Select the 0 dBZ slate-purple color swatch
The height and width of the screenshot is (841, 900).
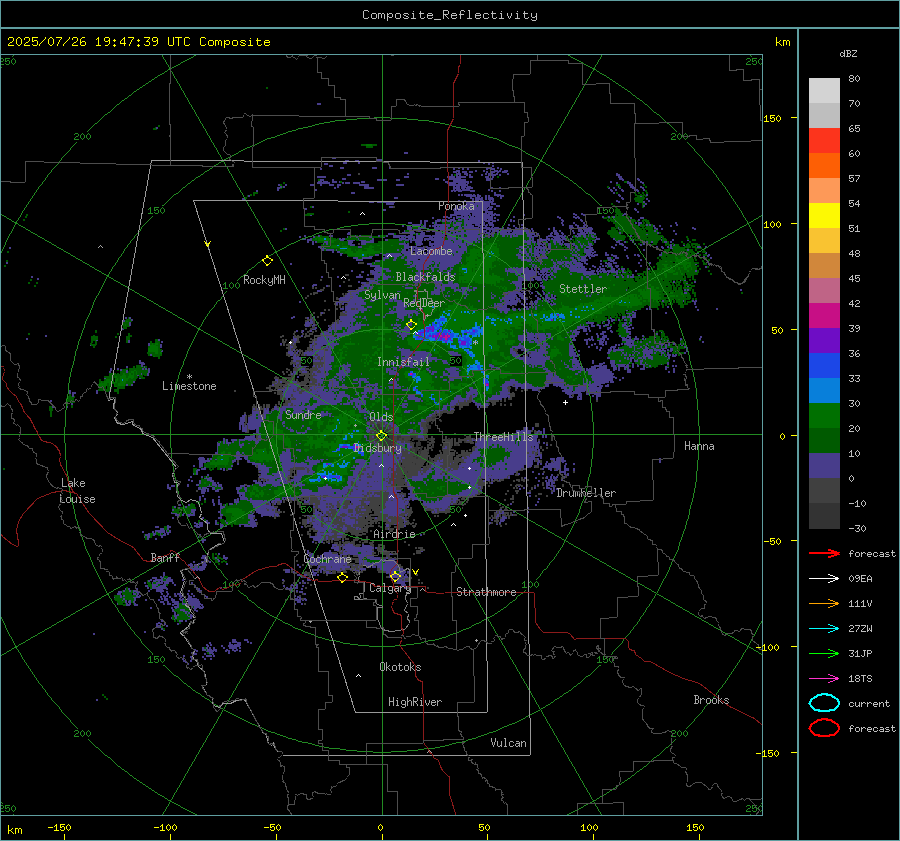tap(824, 466)
